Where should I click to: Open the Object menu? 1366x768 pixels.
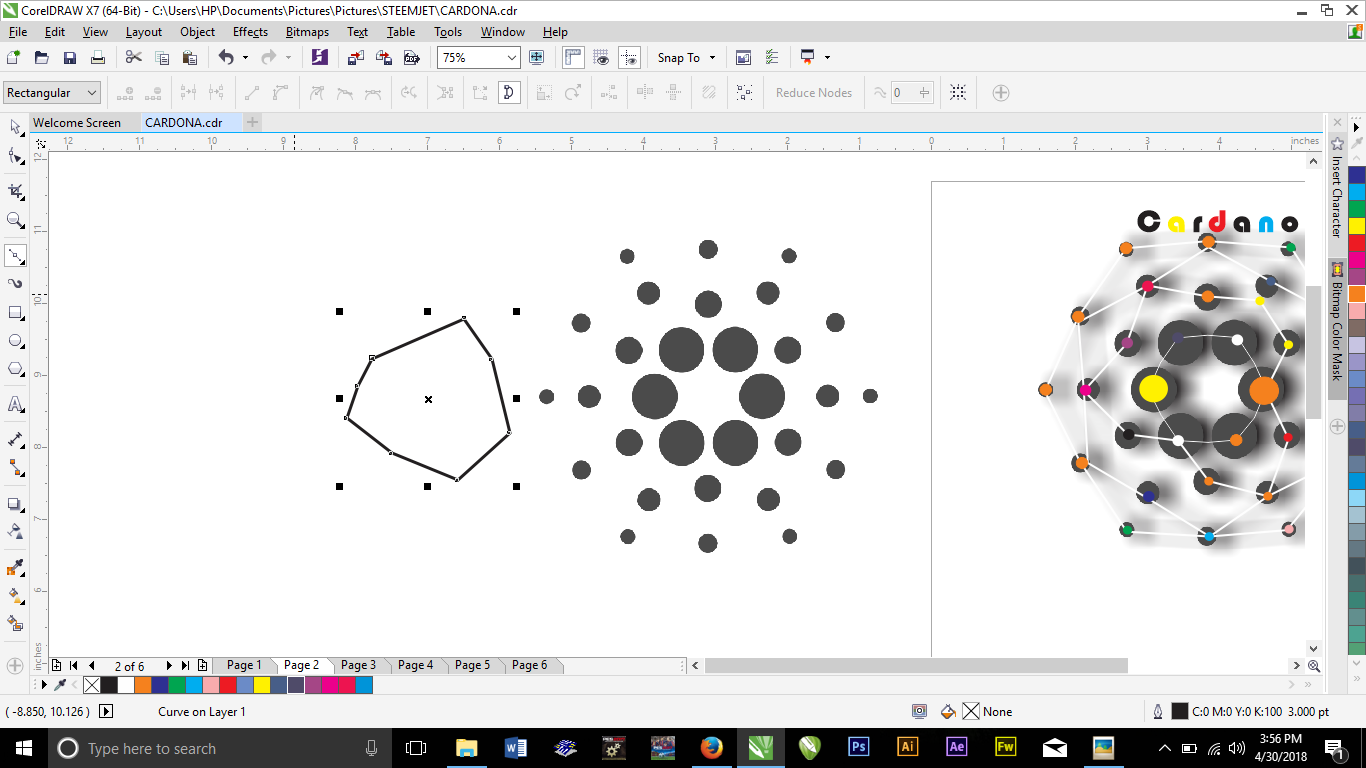(x=197, y=31)
